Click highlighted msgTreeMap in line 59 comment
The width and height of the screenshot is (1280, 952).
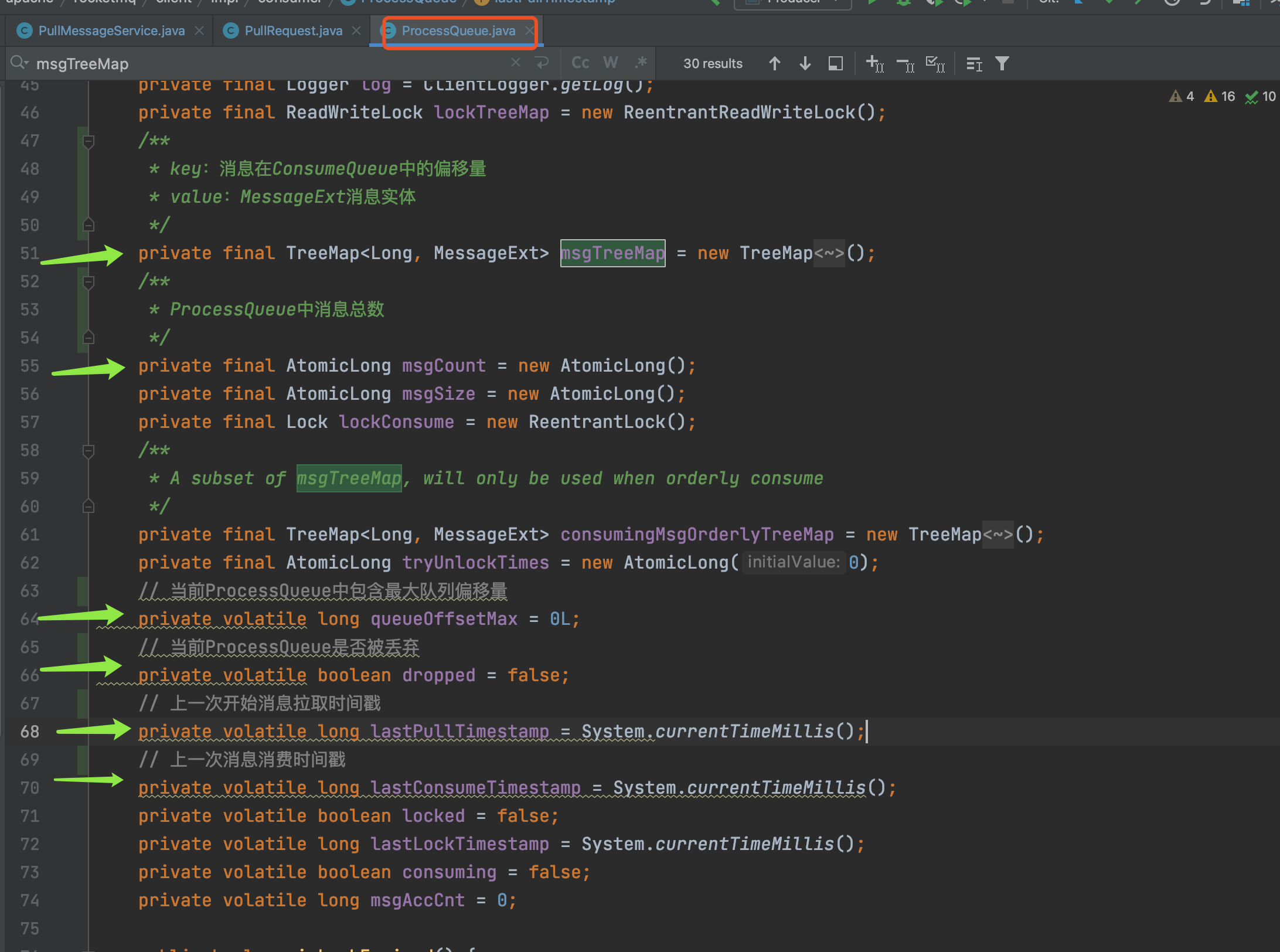349,478
